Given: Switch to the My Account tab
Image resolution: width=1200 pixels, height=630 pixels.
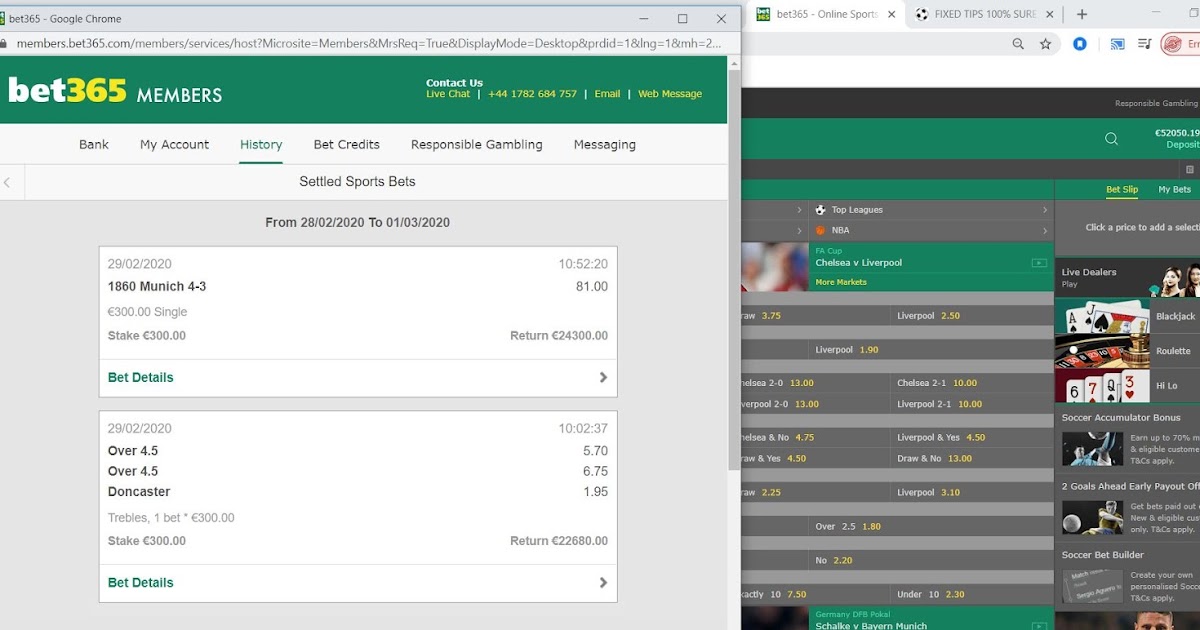Looking at the screenshot, I should (x=174, y=144).
